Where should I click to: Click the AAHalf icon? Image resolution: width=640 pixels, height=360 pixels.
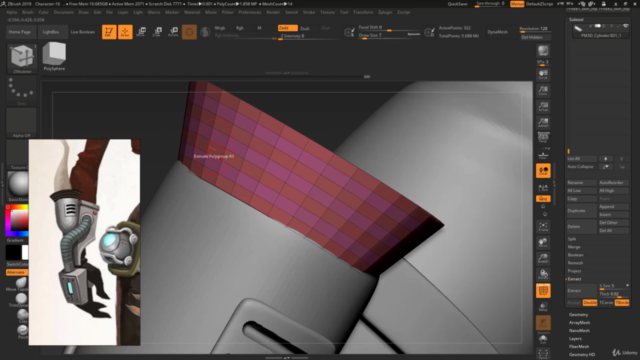tap(543, 122)
